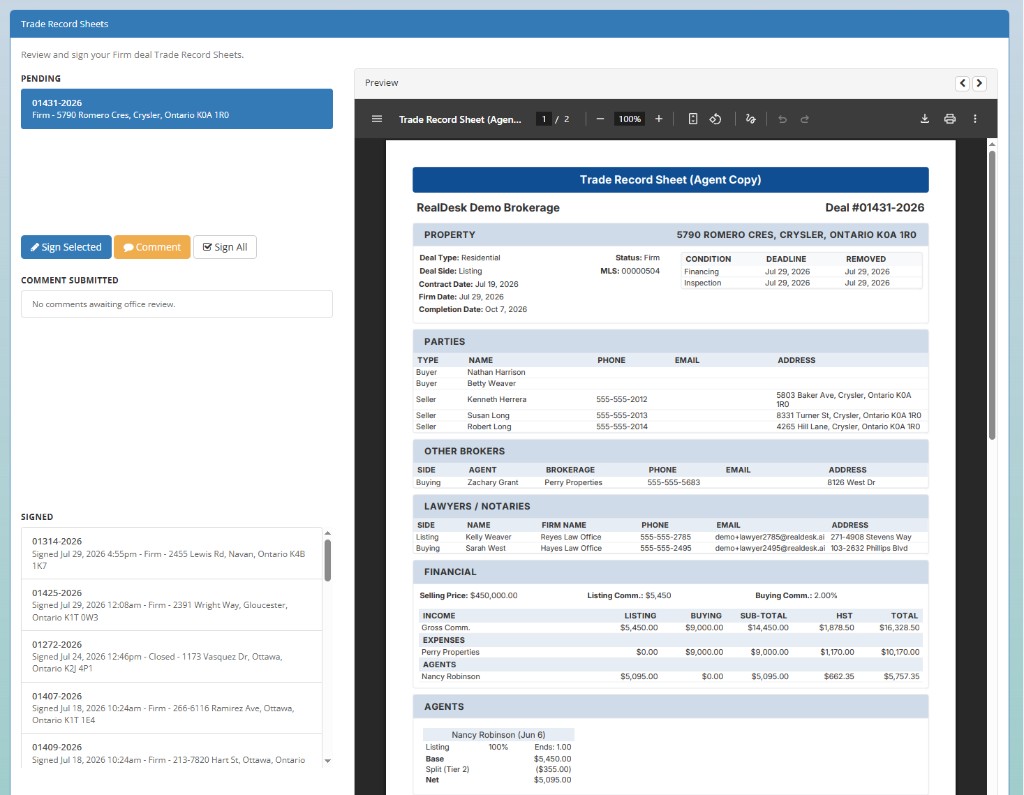
Task: Click the orange Comment button
Action: point(152,247)
